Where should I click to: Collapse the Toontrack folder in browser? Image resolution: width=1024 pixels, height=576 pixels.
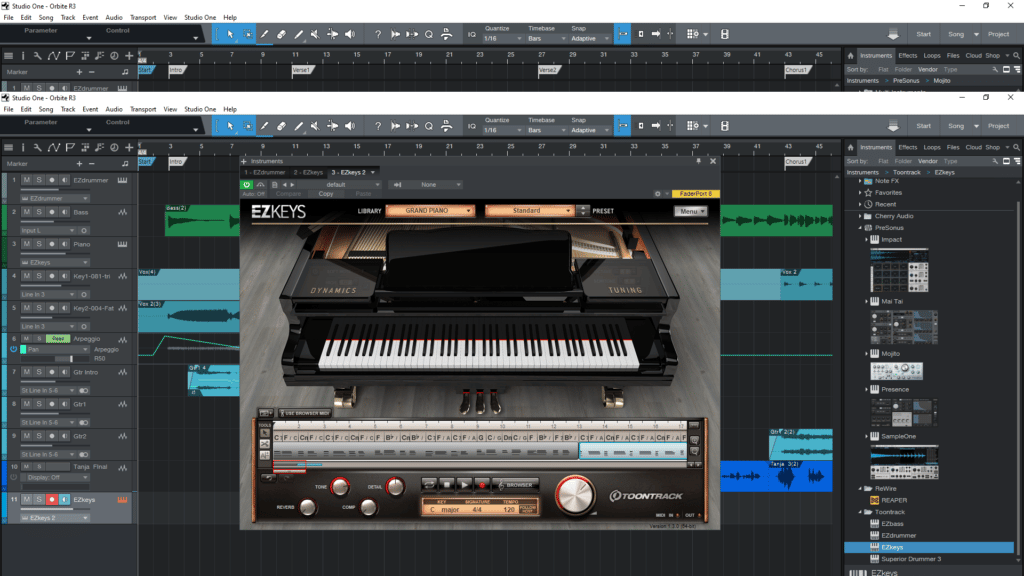tap(860, 513)
